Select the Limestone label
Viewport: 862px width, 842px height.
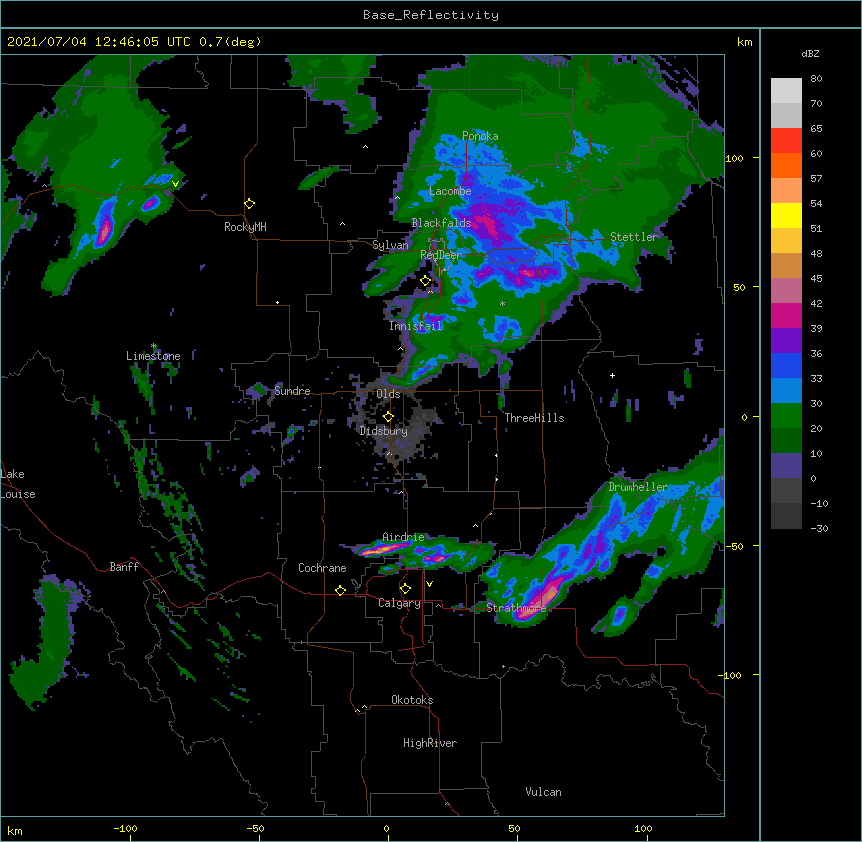point(153,356)
